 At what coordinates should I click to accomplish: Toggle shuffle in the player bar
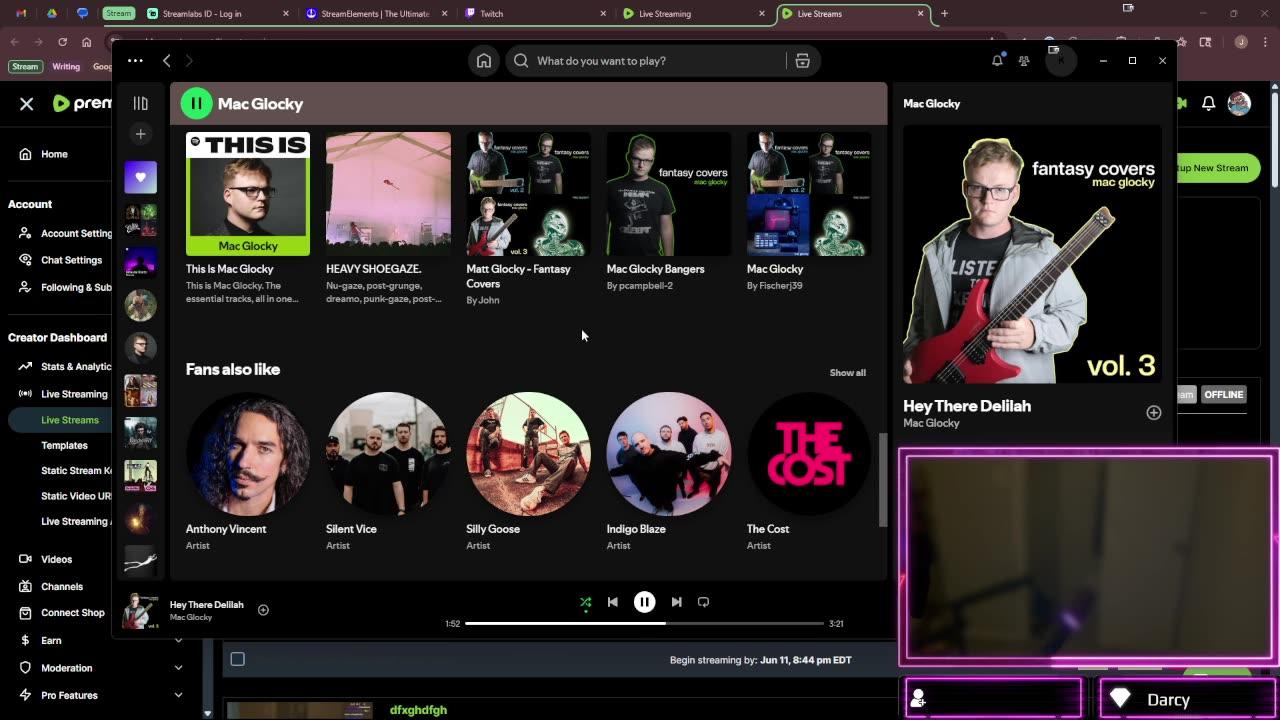point(585,602)
